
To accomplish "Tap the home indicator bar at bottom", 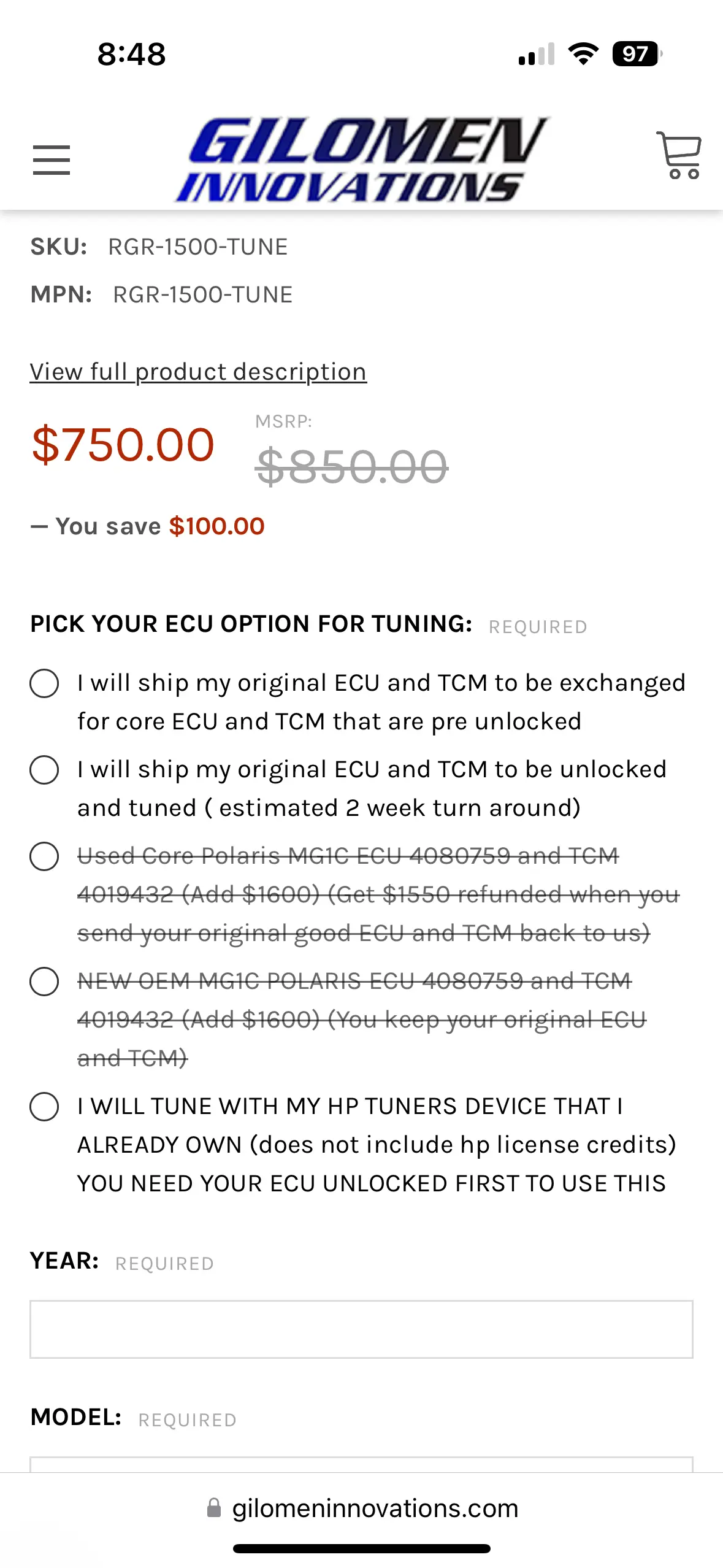I will (x=362, y=1548).
